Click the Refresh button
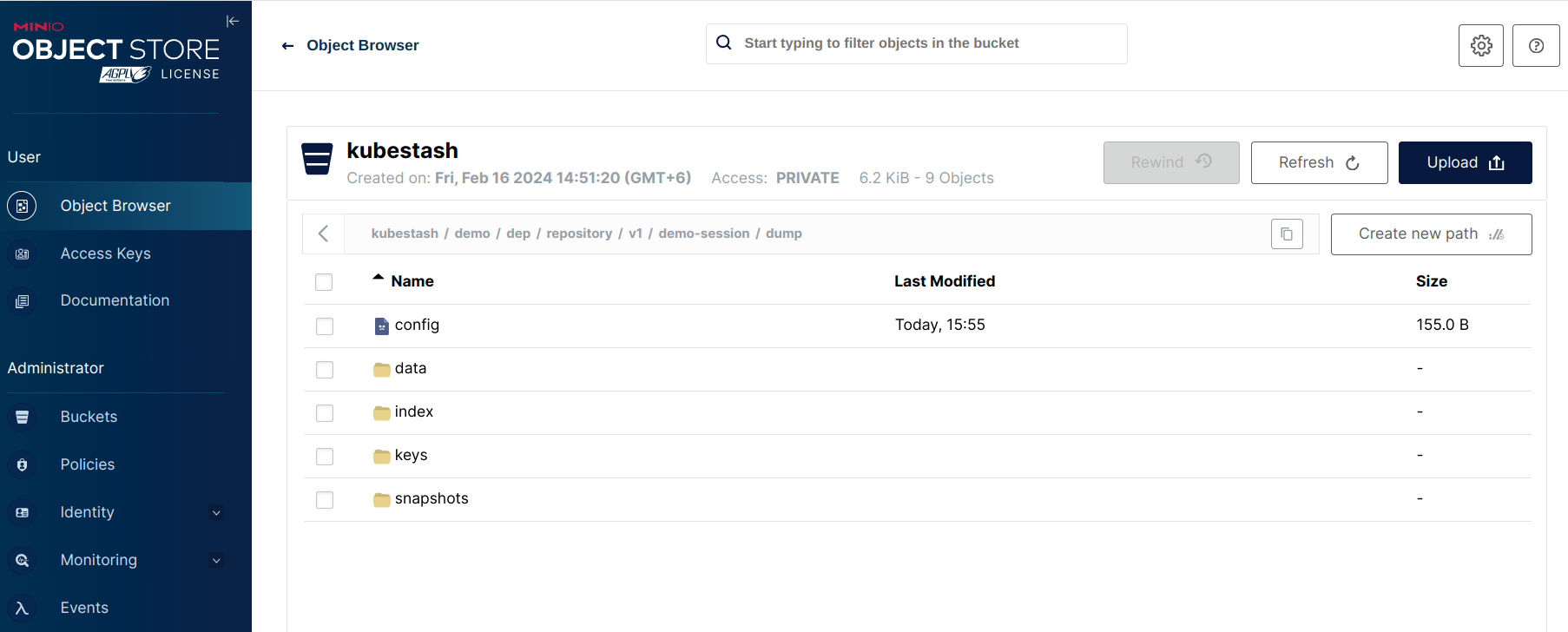1568x632 pixels. click(1318, 162)
